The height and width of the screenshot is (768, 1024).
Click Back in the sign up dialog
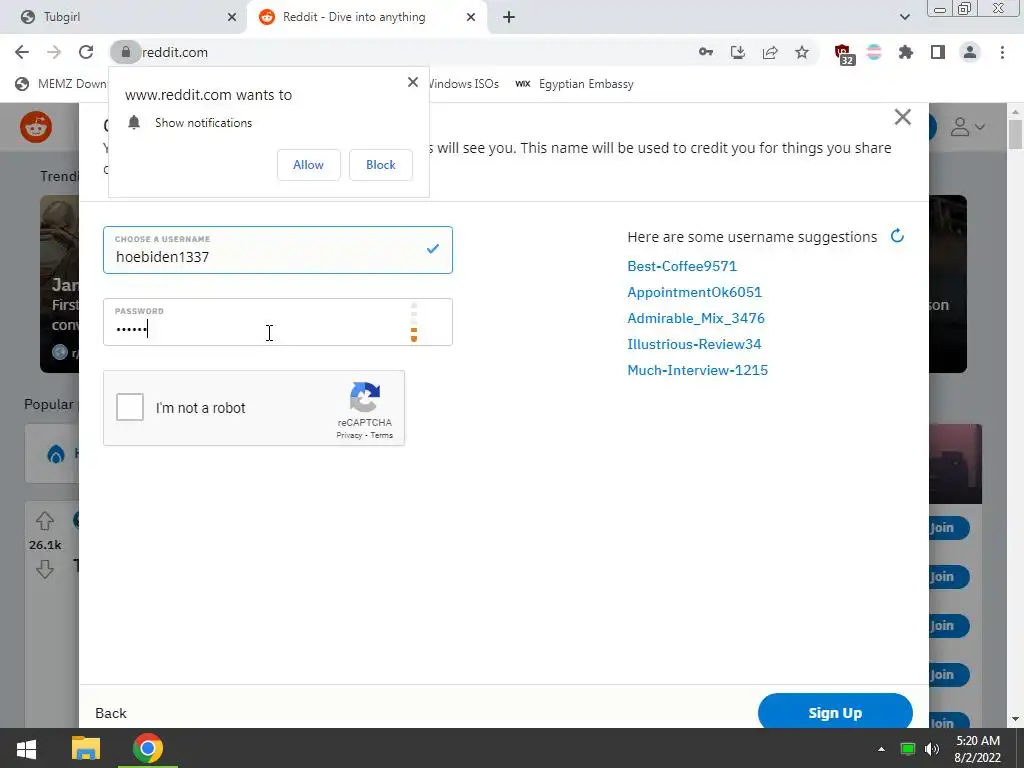(x=111, y=713)
